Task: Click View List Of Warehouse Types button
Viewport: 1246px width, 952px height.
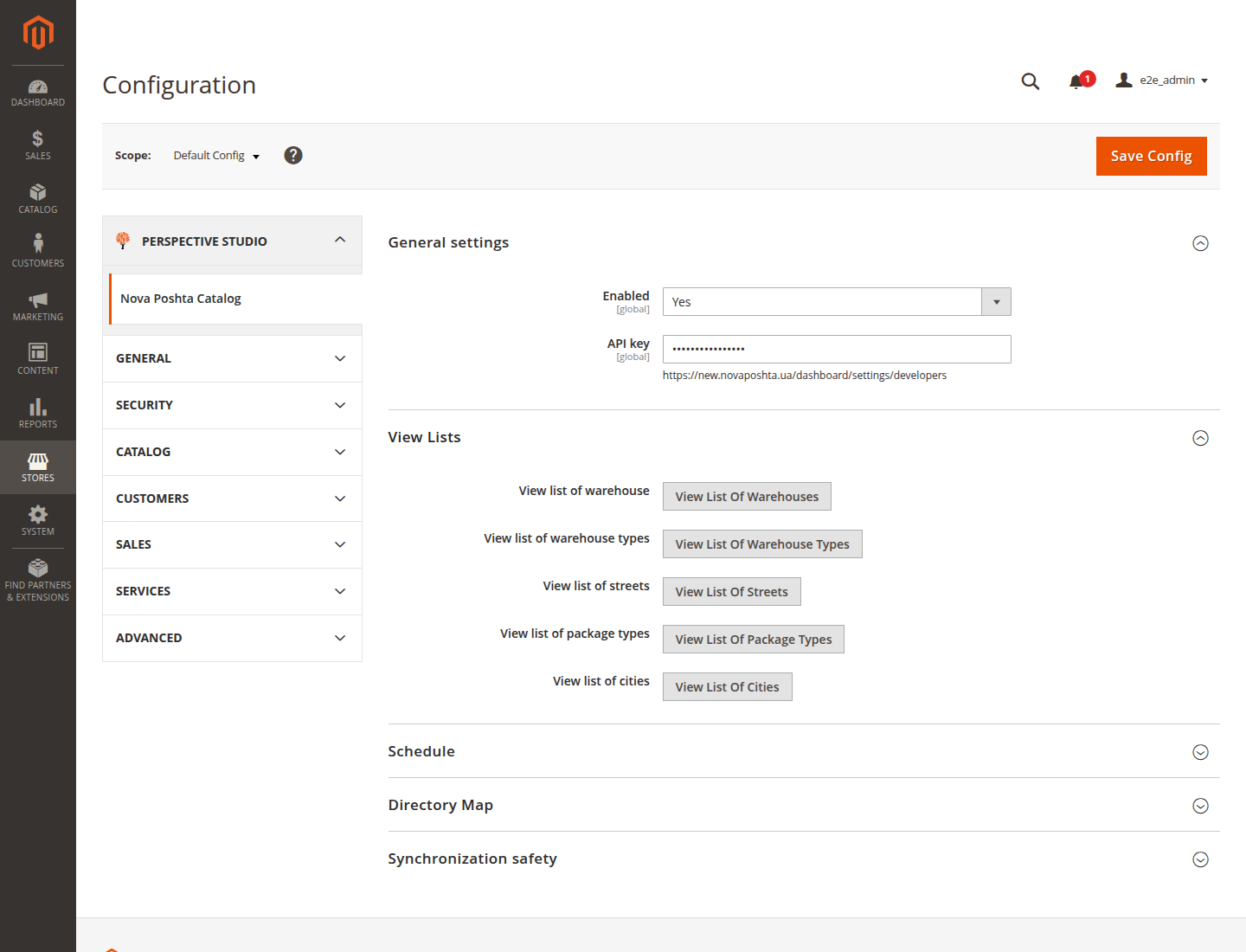Action: pyautogui.click(x=762, y=544)
